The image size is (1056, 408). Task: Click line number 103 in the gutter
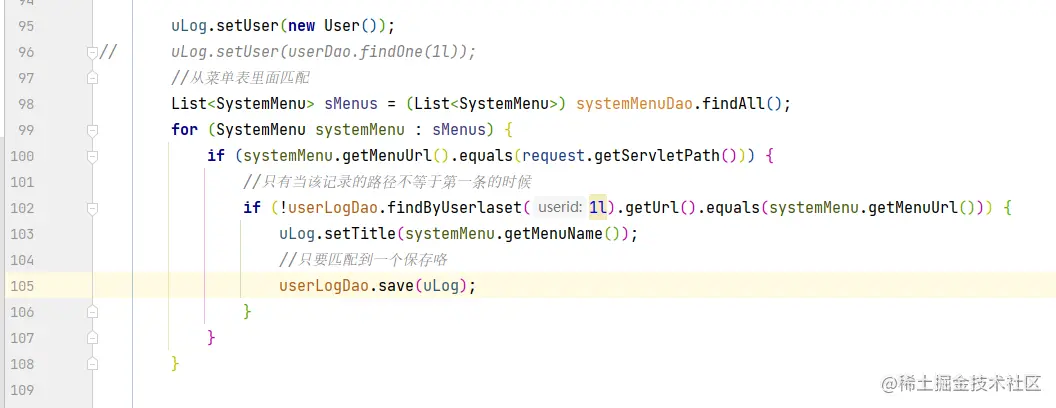click(22, 234)
